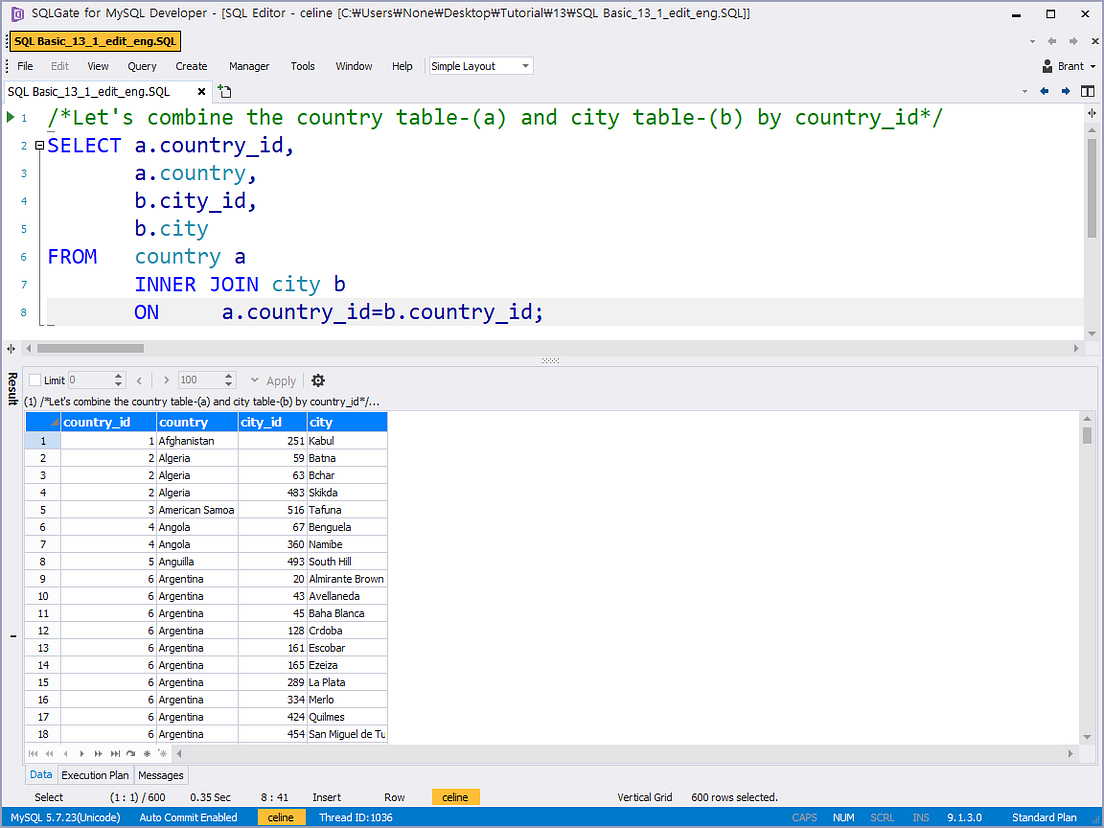This screenshot has height=828, width=1104.
Task: Click the new tab icon beside the SQL tab
Action: [224, 91]
